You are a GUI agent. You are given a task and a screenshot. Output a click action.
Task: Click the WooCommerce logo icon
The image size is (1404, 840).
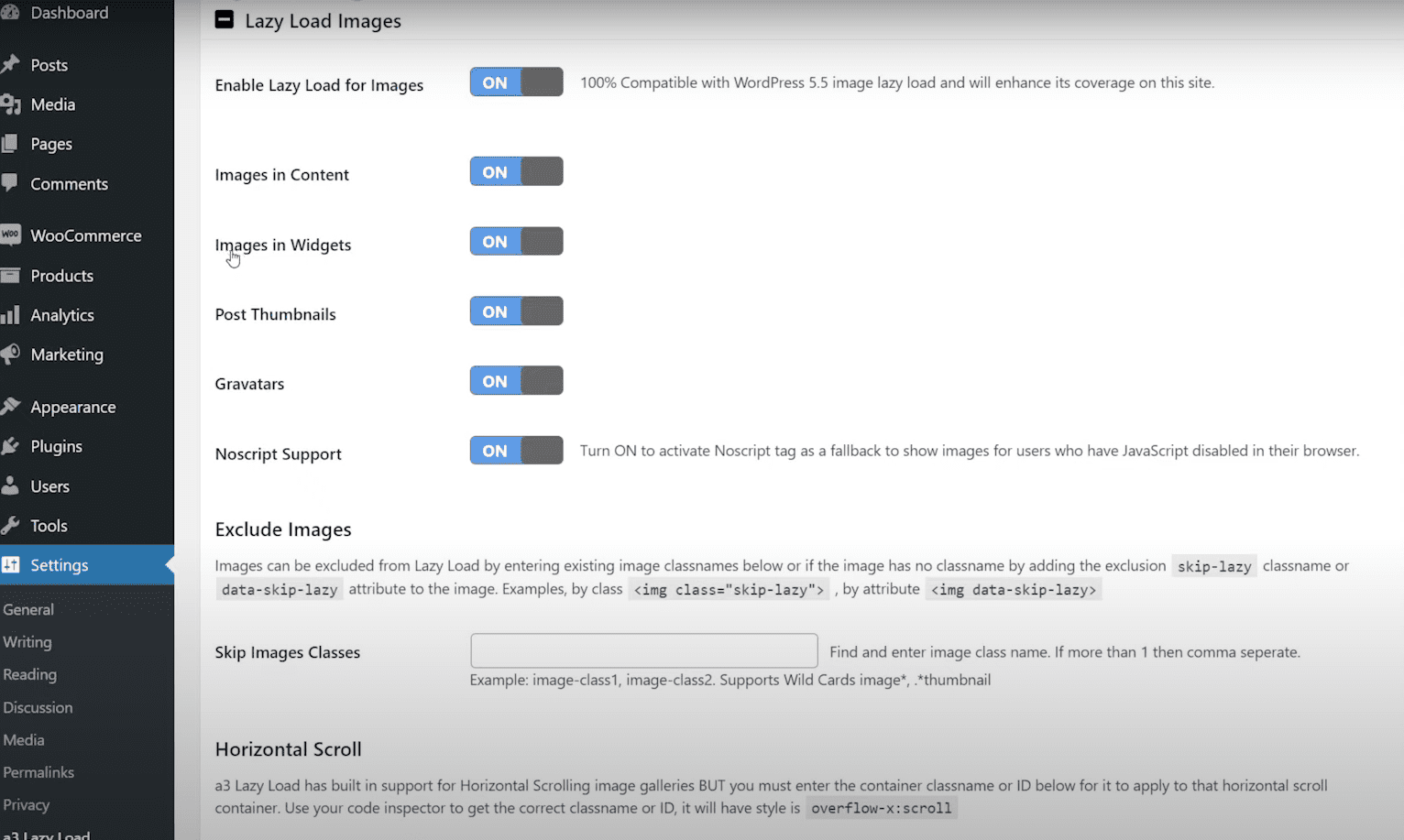click(10, 235)
